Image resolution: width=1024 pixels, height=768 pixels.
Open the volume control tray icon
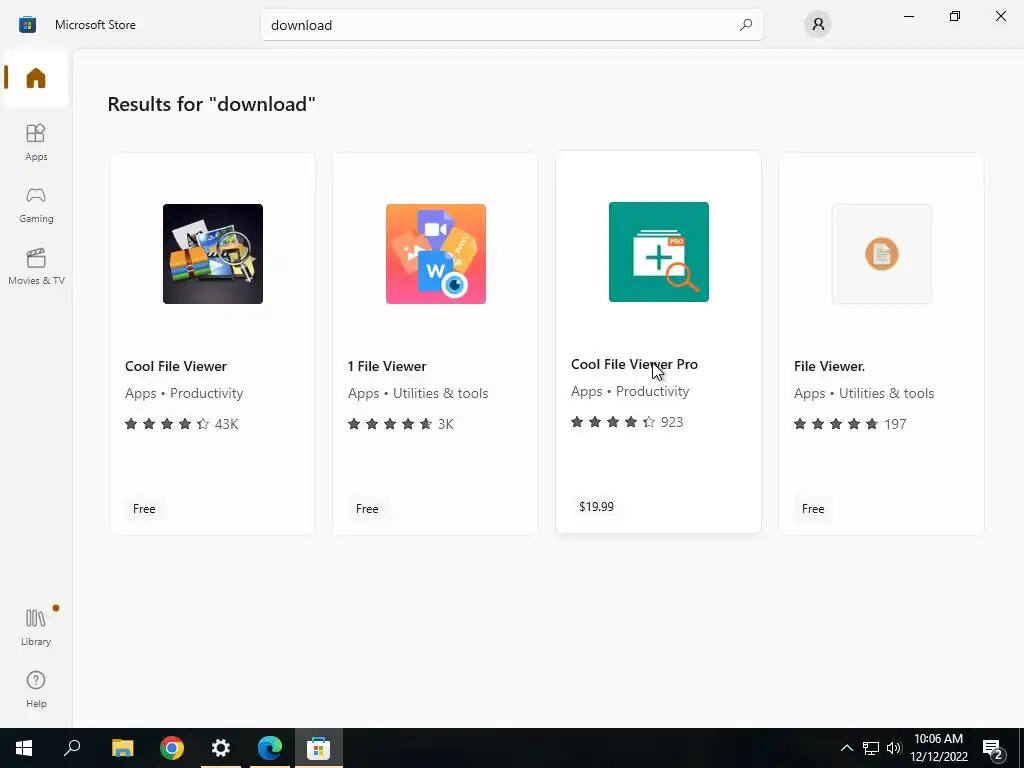tap(894, 748)
